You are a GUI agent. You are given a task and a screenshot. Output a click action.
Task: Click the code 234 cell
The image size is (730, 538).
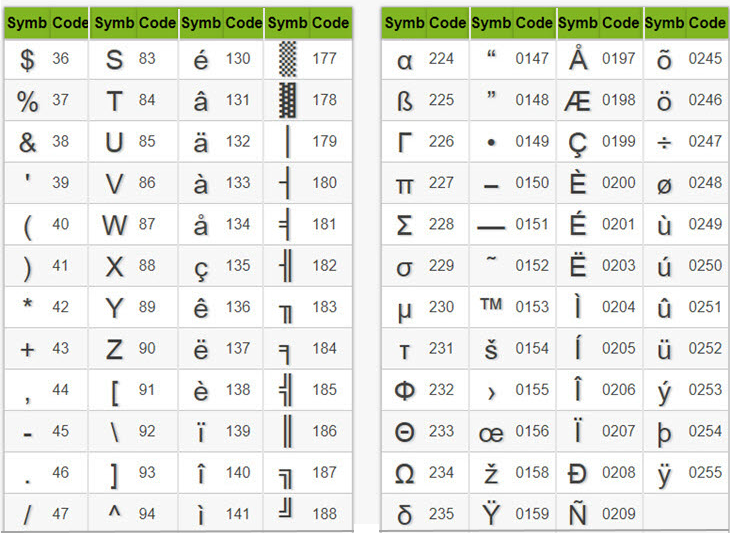(441, 473)
